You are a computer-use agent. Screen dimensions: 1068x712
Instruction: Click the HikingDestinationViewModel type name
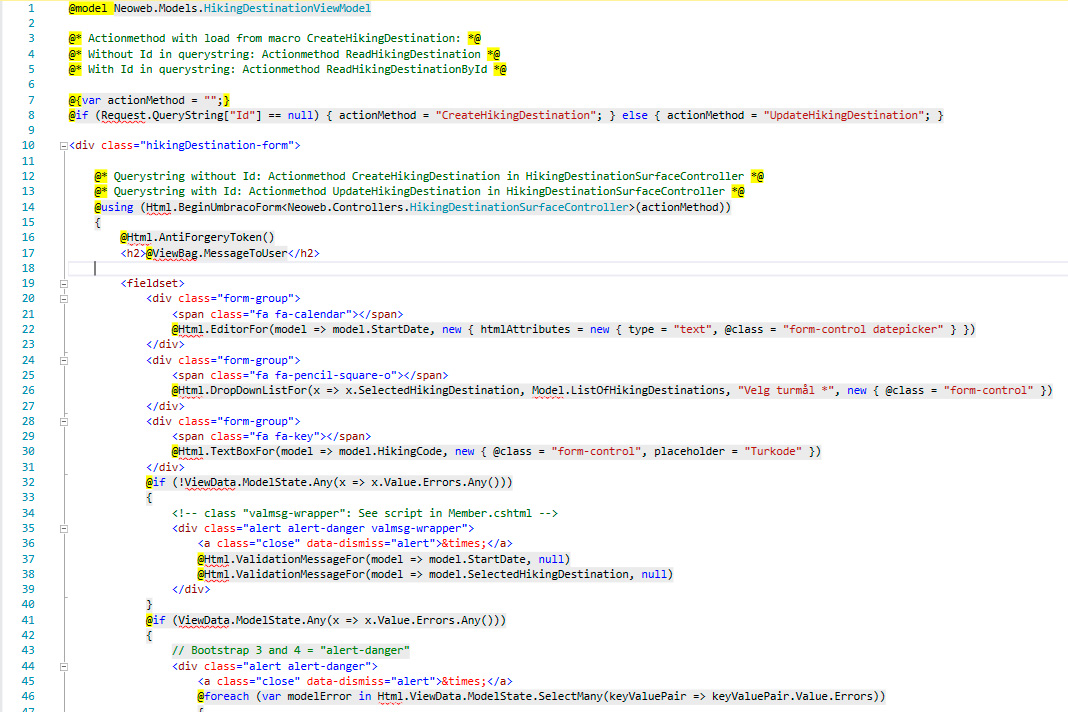pyautogui.click(x=285, y=8)
